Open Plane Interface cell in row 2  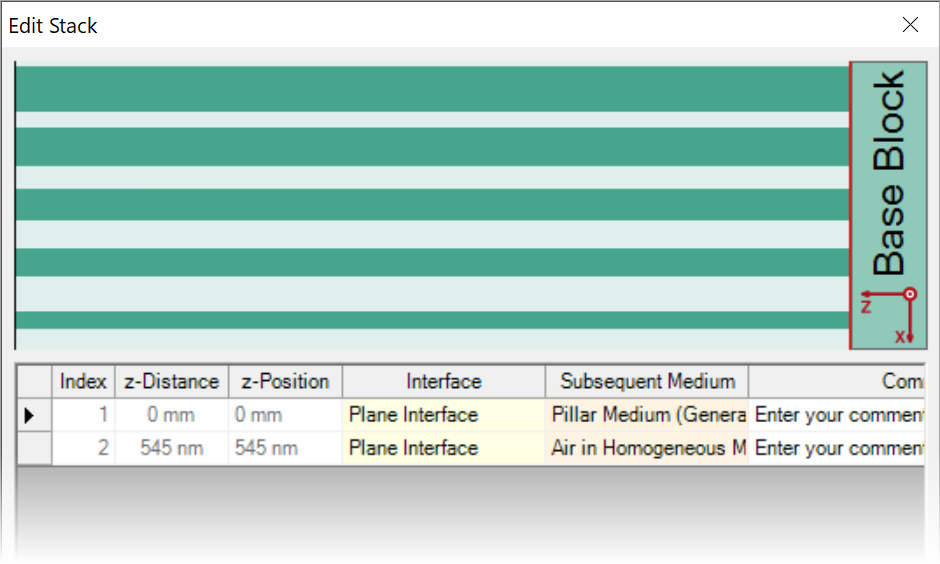point(444,448)
